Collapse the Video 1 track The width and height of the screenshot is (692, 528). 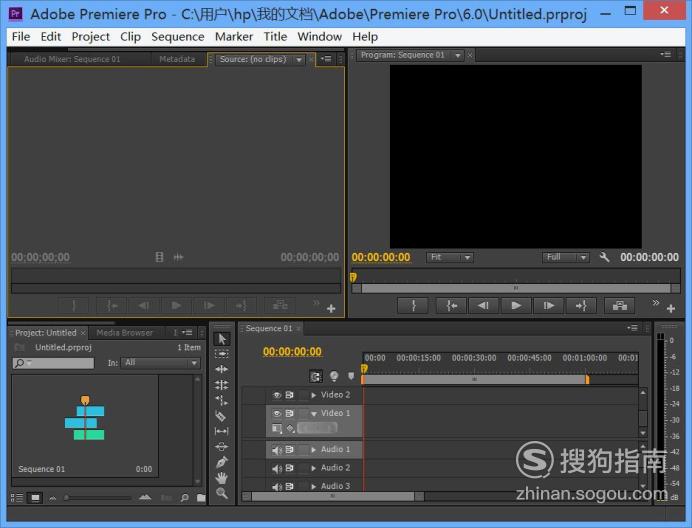click(x=314, y=414)
